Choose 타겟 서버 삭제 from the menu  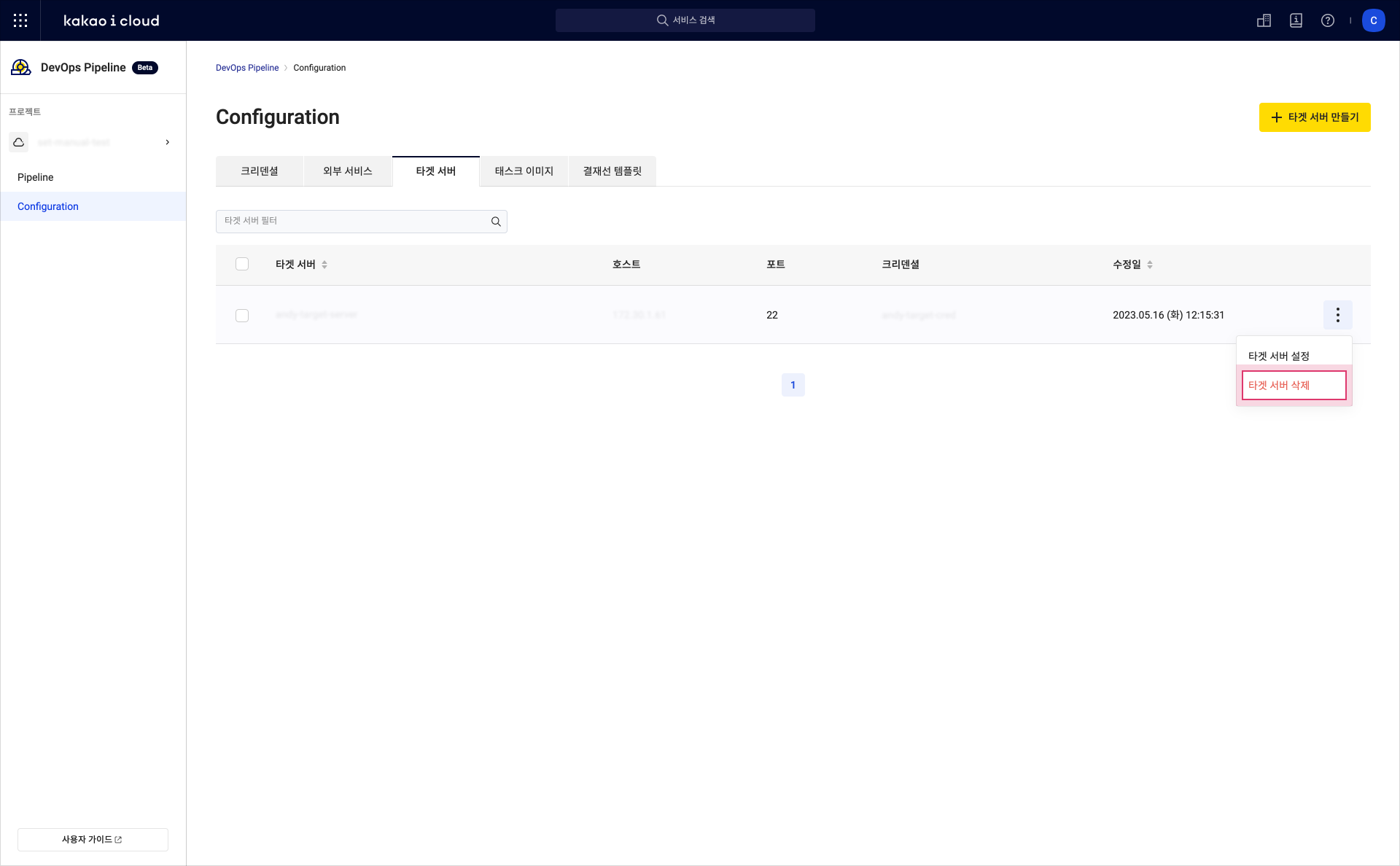point(1294,385)
